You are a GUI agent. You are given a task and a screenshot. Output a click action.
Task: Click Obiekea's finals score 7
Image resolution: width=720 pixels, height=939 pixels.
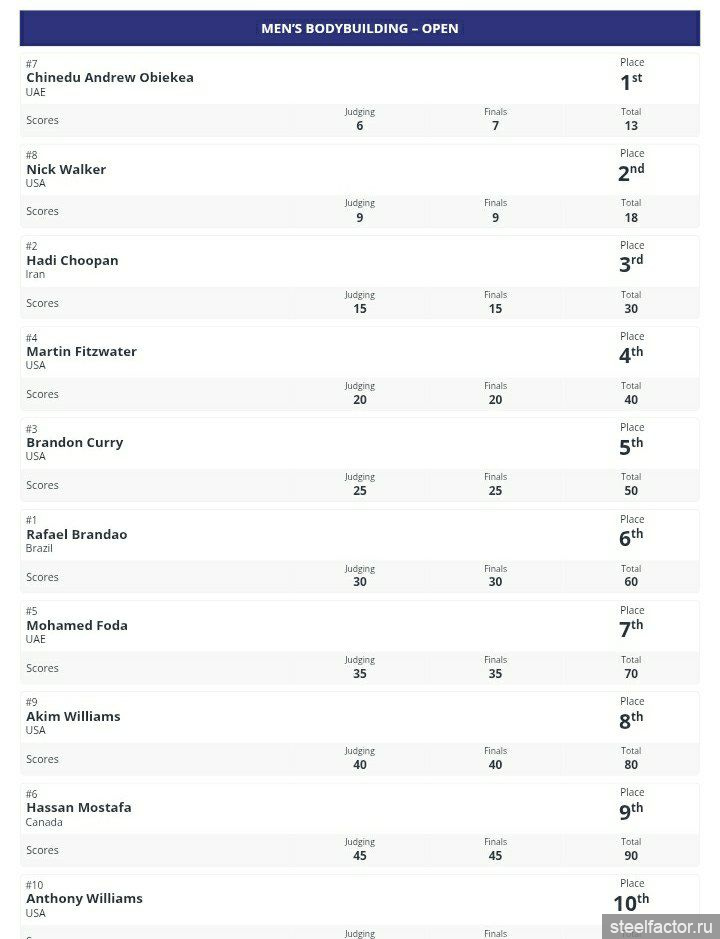pyautogui.click(x=495, y=126)
